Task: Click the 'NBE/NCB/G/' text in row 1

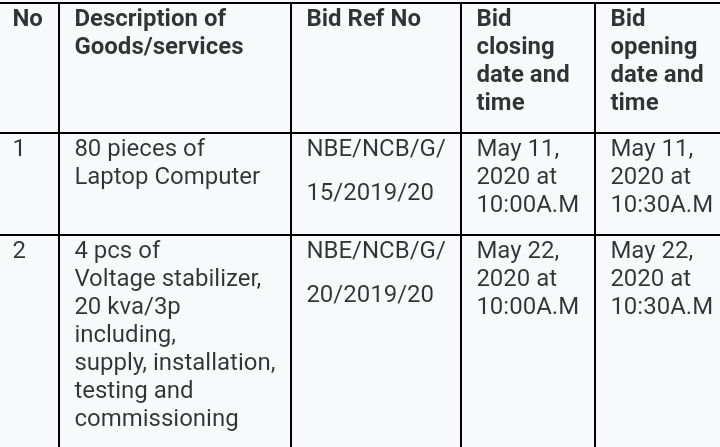Action: point(376,148)
